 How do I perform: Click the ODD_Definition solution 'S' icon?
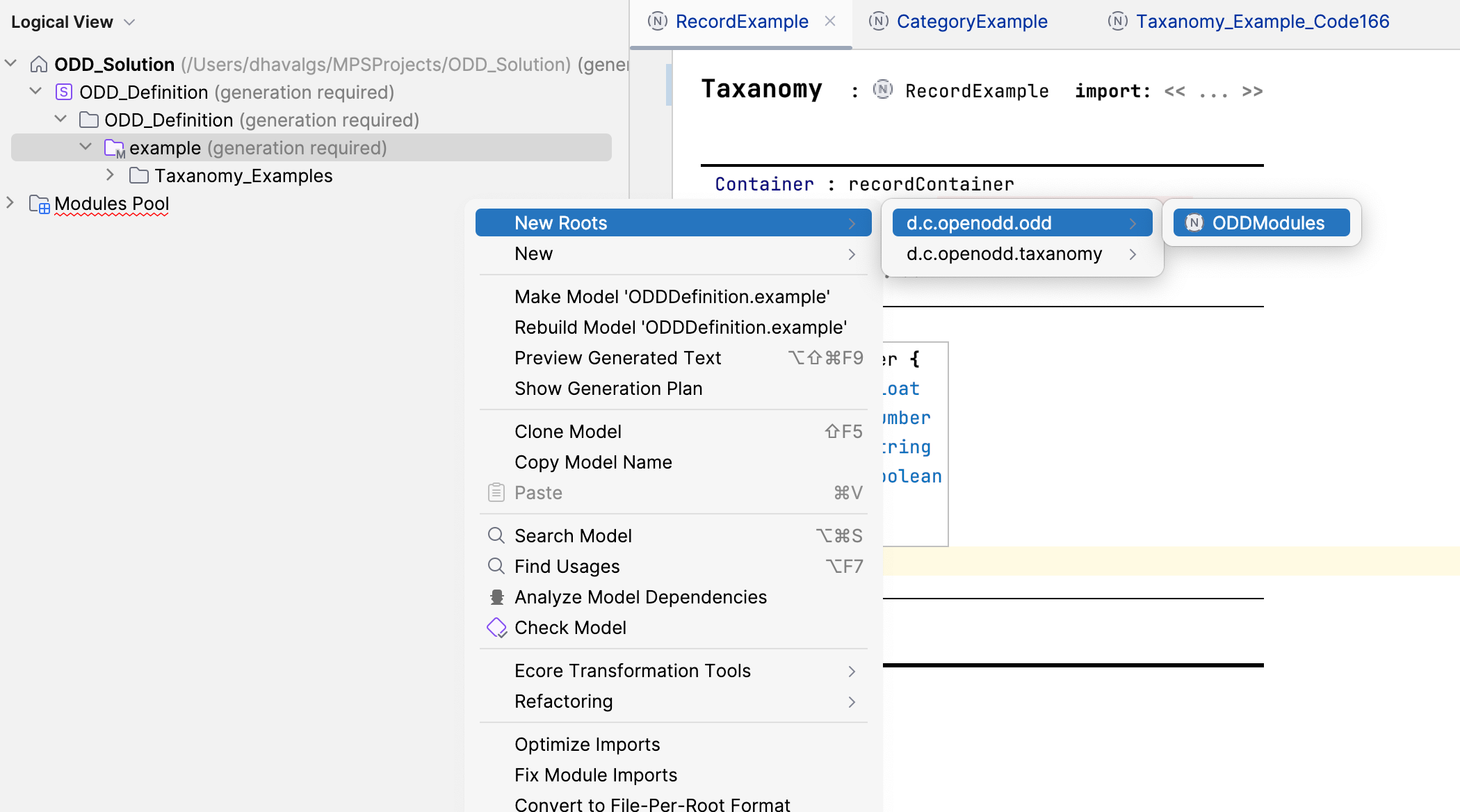point(64,92)
